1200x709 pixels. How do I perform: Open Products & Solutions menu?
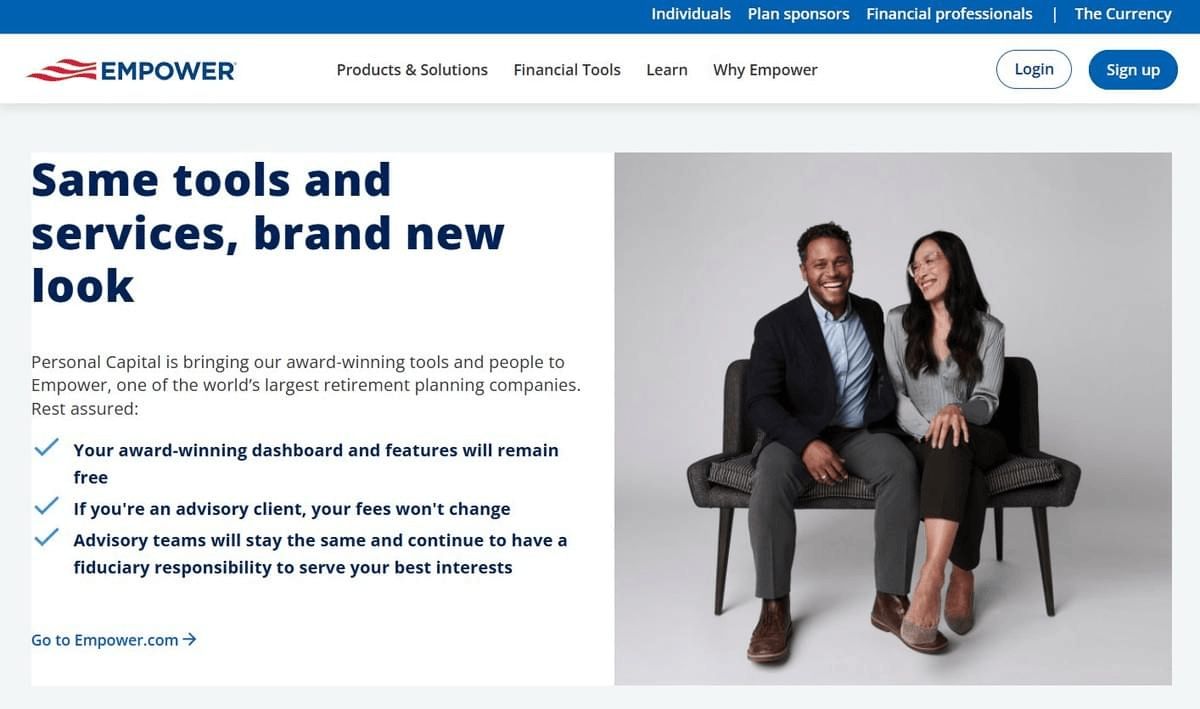tap(412, 70)
